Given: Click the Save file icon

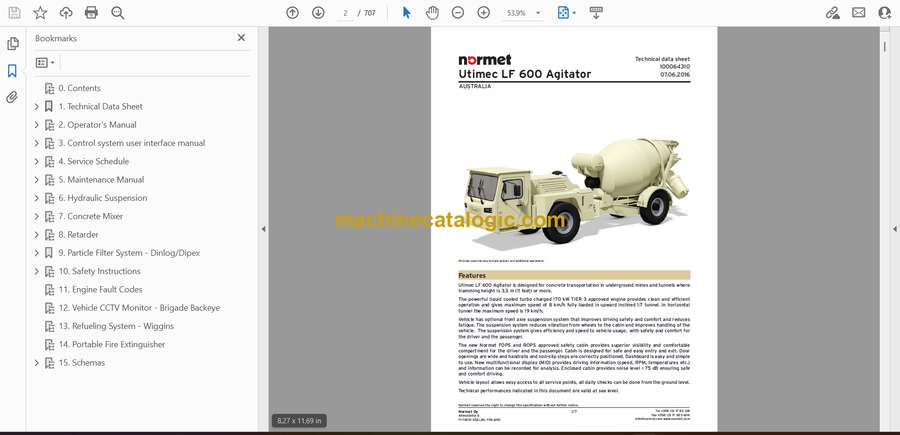Looking at the screenshot, I should coord(14,13).
